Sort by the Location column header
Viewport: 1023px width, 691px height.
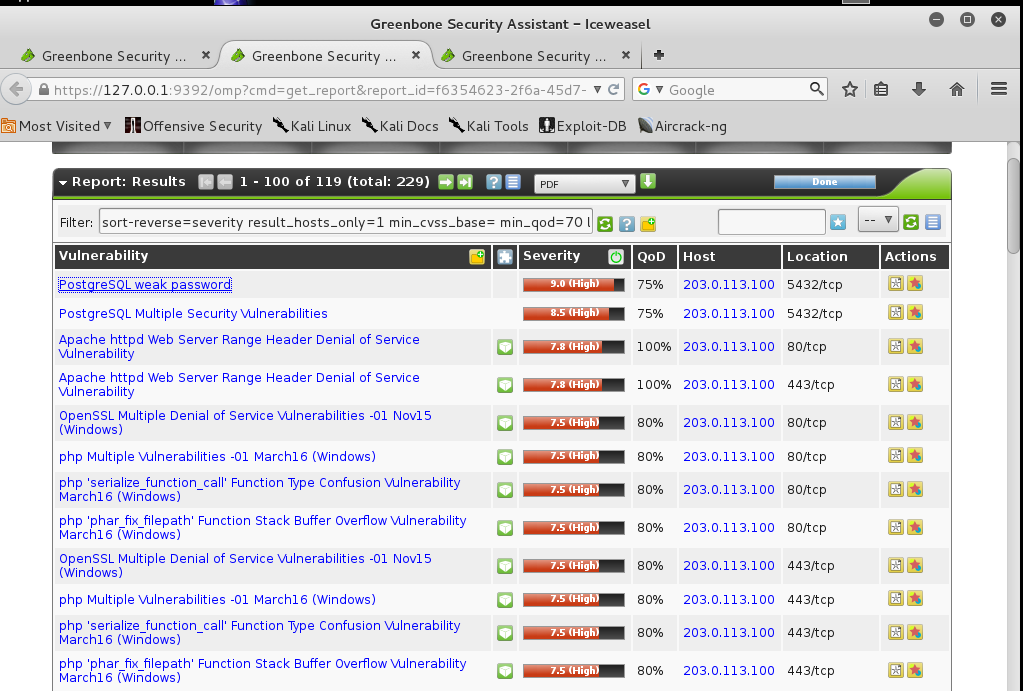(817, 256)
